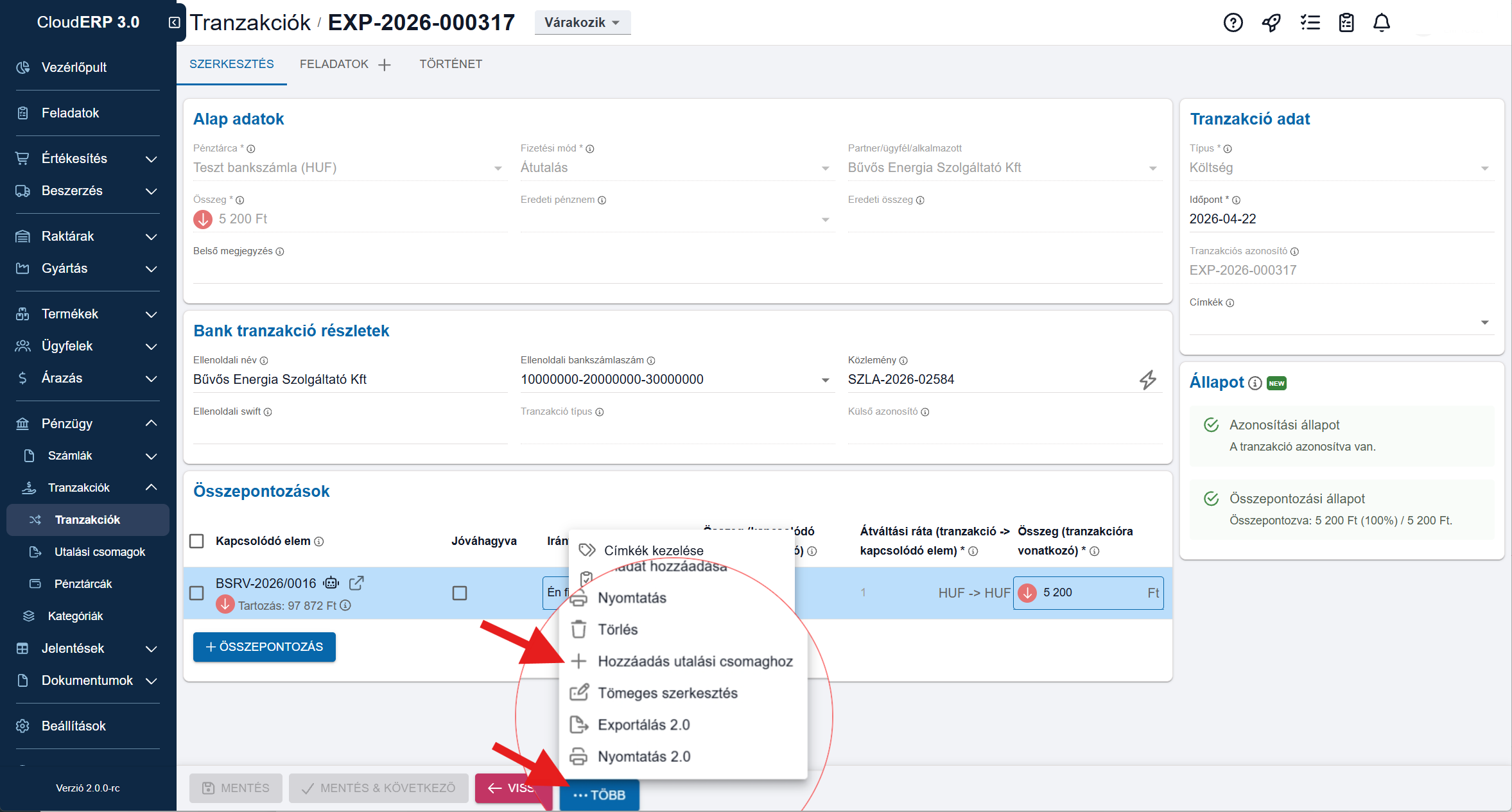The image size is (1512, 812).
Task: Switch to the TÖRTÉNET tab
Action: coord(451,64)
